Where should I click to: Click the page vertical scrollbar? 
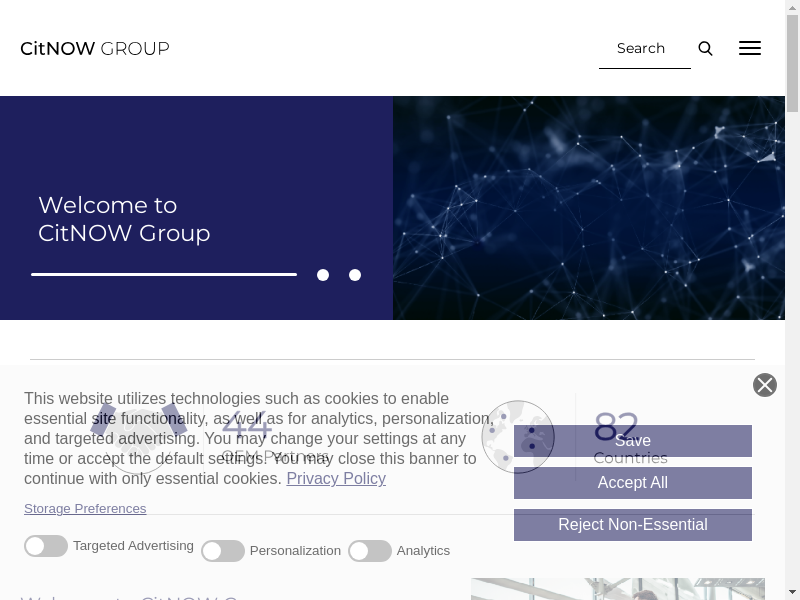(792, 300)
